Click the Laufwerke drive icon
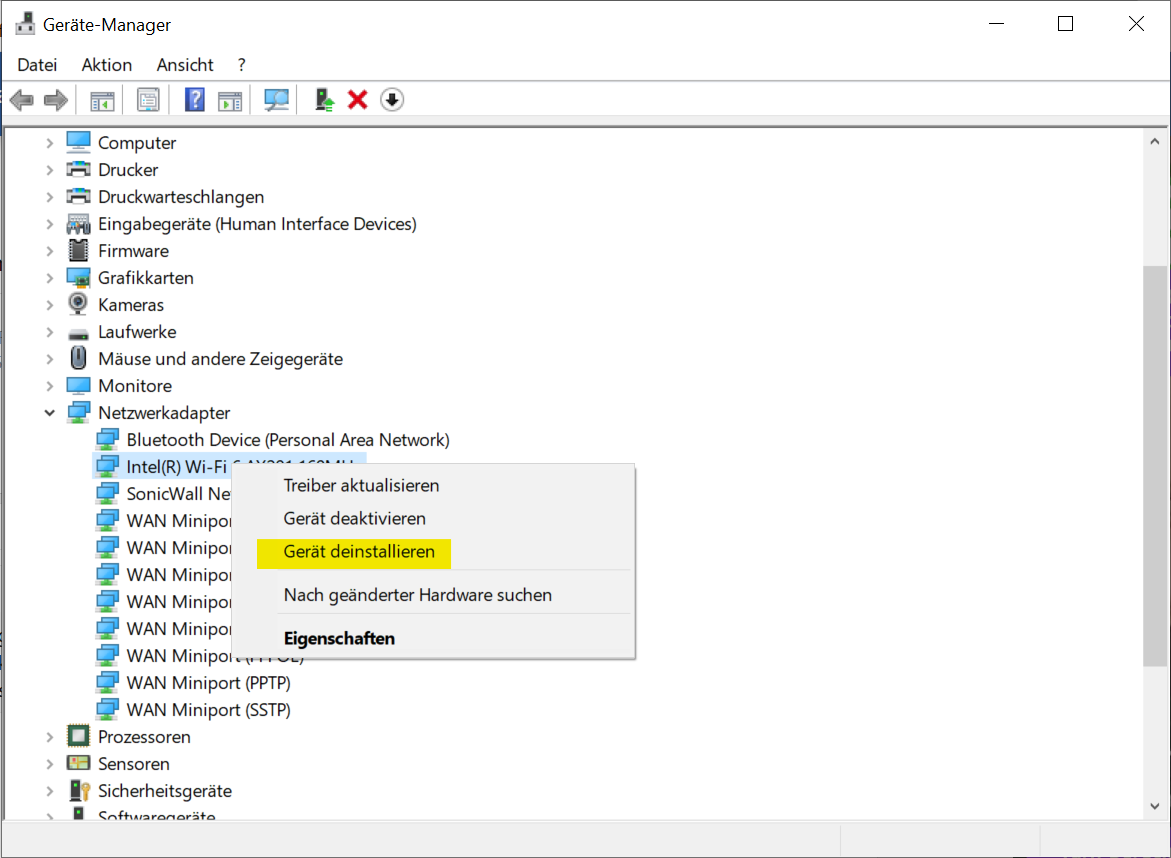The height and width of the screenshot is (858, 1171). pos(78,334)
